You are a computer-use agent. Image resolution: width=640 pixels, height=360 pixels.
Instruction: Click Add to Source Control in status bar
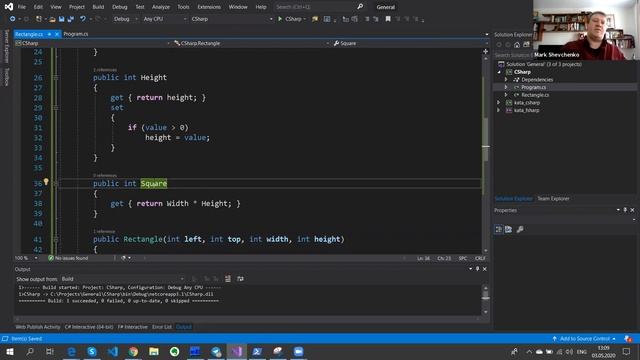coord(584,339)
